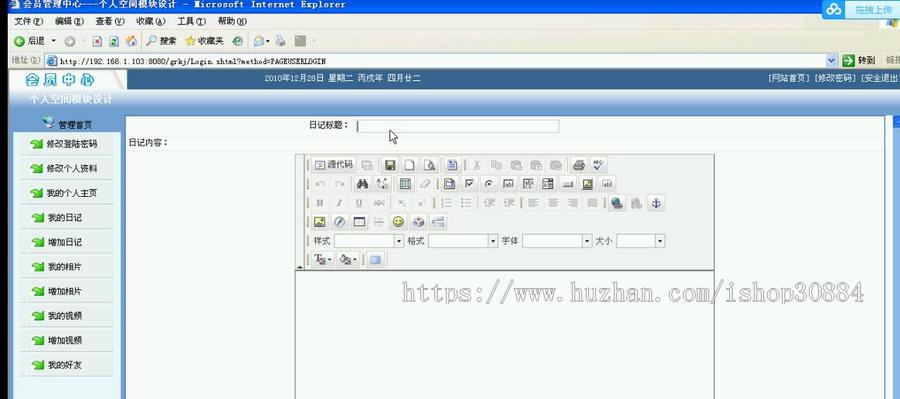Toggle strikethrough formatting in the editor
900x399 pixels.
[x=378, y=203]
